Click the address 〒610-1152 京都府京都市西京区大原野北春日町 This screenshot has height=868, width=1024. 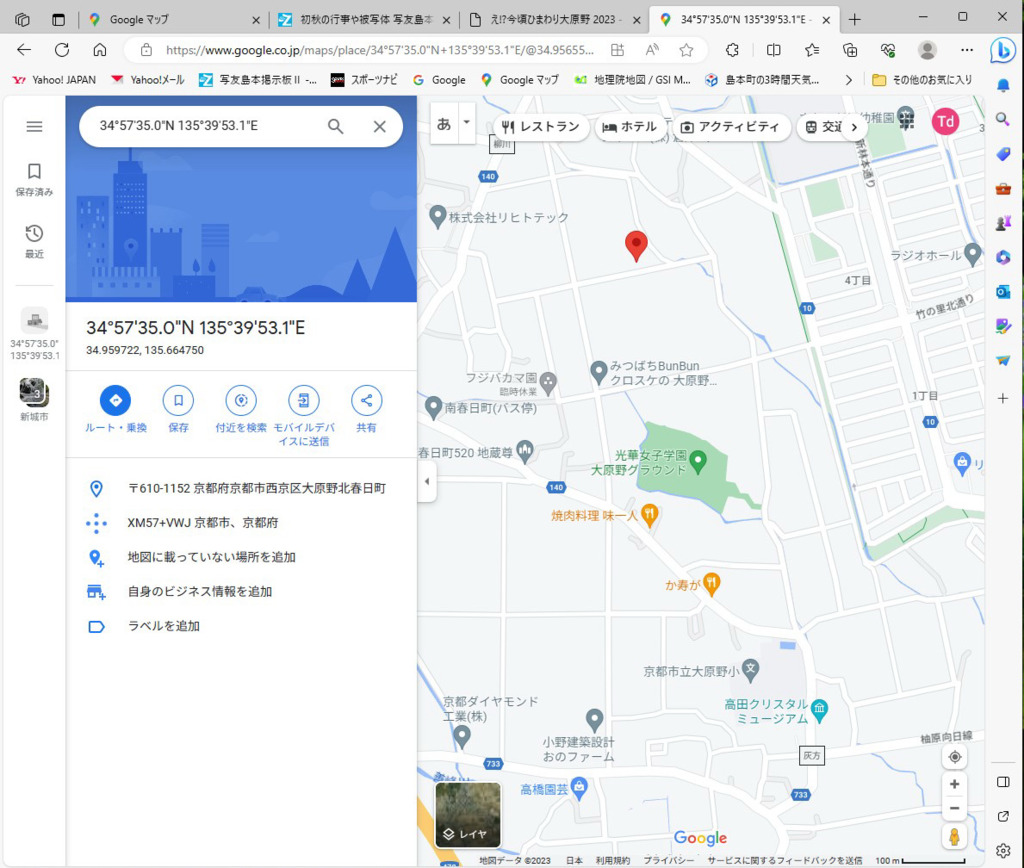[257, 489]
